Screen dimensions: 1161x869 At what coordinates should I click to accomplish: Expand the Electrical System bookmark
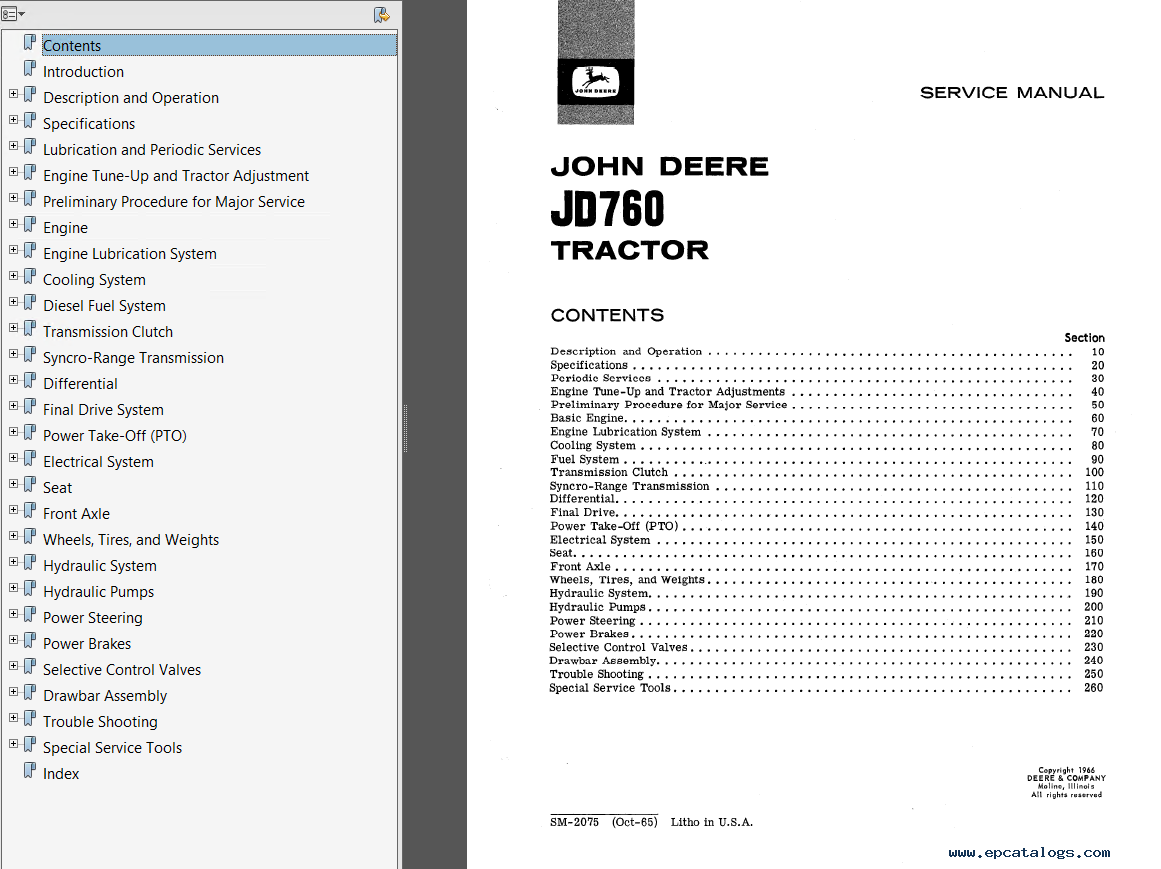[13, 458]
